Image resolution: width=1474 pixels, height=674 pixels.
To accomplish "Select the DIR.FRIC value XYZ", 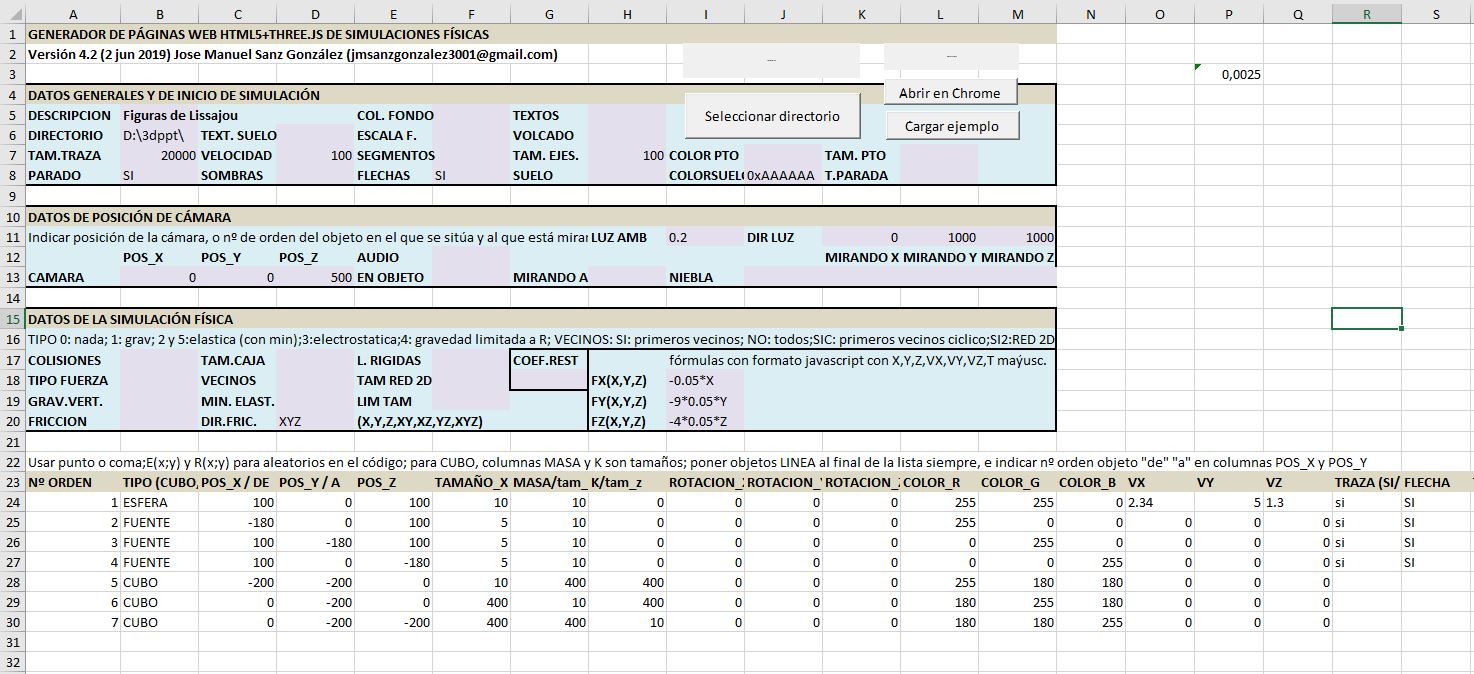I will pos(316,421).
